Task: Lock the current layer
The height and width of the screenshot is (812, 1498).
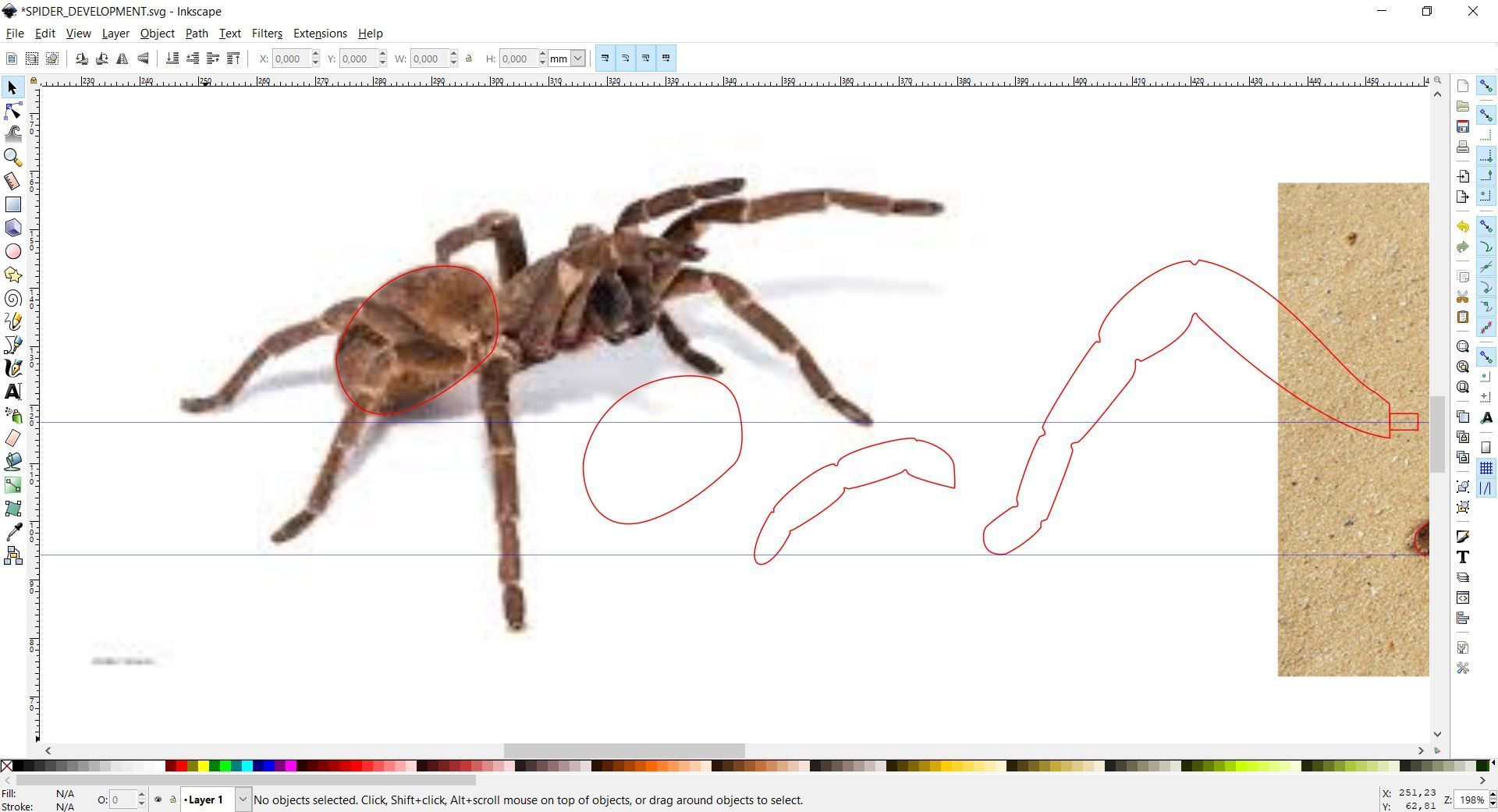Action: [172, 800]
